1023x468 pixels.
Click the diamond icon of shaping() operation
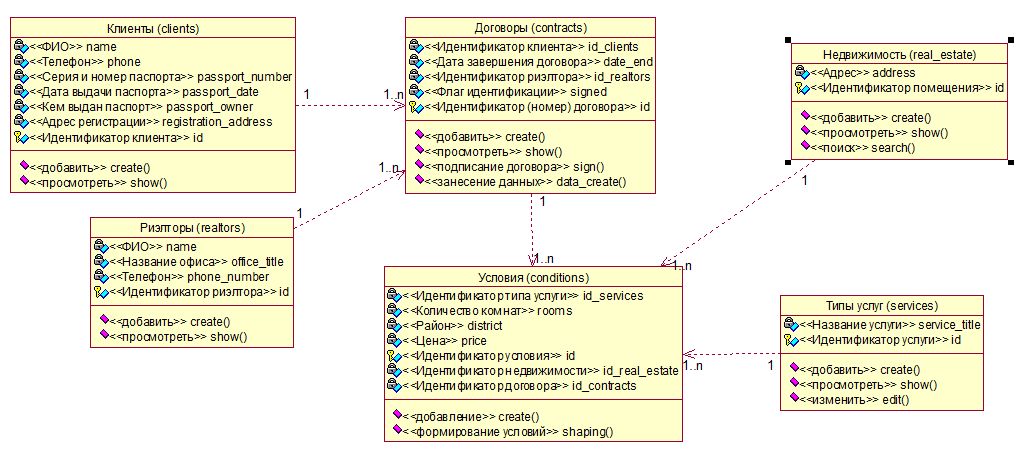pyautogui.click(x=397, y=430)
